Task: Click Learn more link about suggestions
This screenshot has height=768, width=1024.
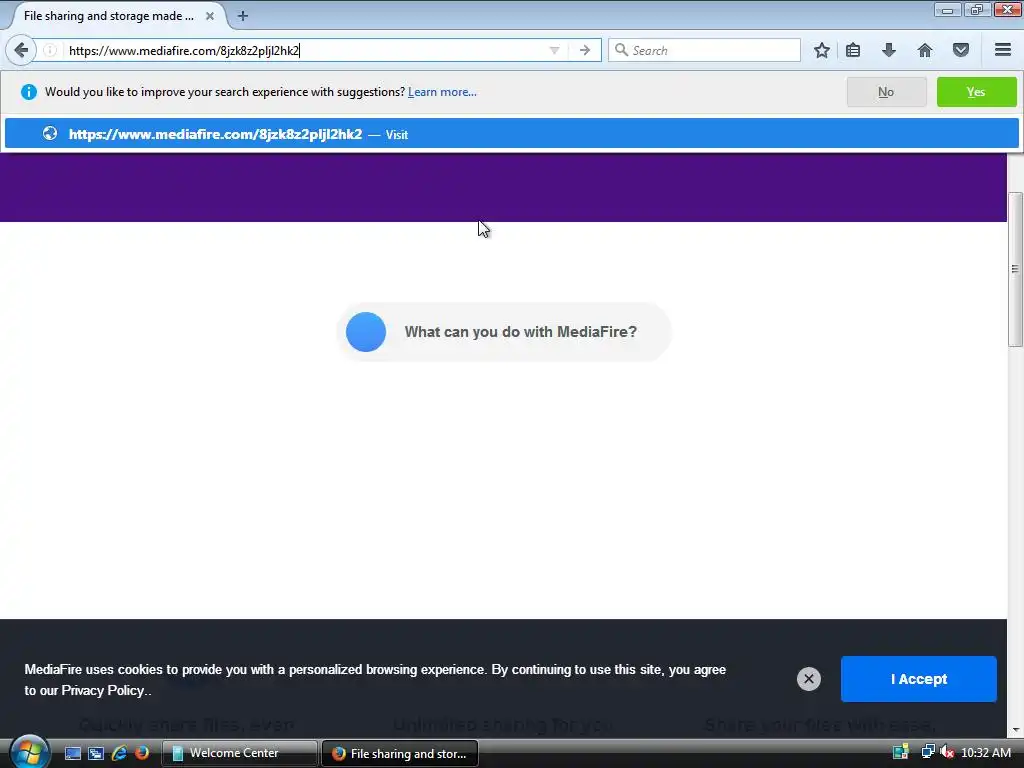Action: [442, 92]
